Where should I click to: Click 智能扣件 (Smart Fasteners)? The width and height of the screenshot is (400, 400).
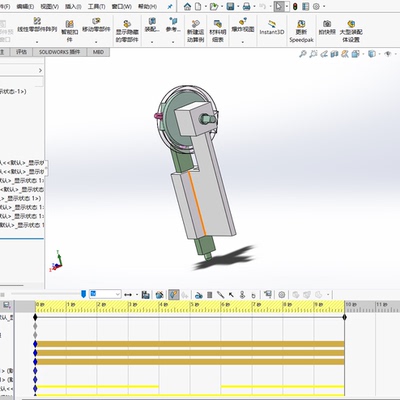click(x=69, y=31)
